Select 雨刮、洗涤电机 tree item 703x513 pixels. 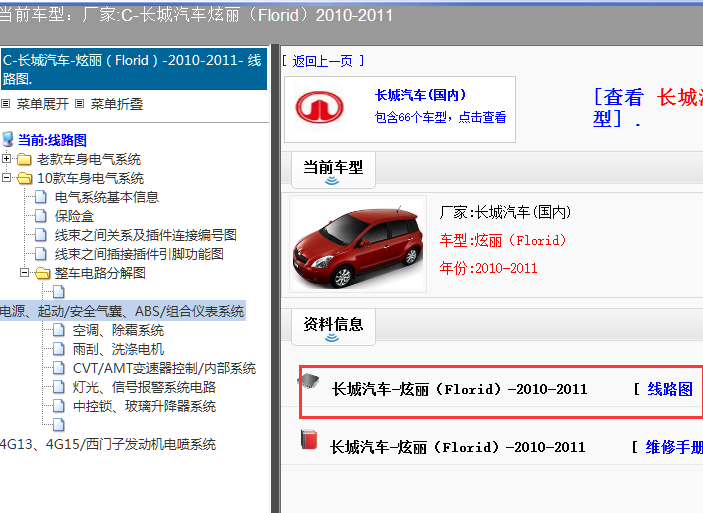[118, 349]
